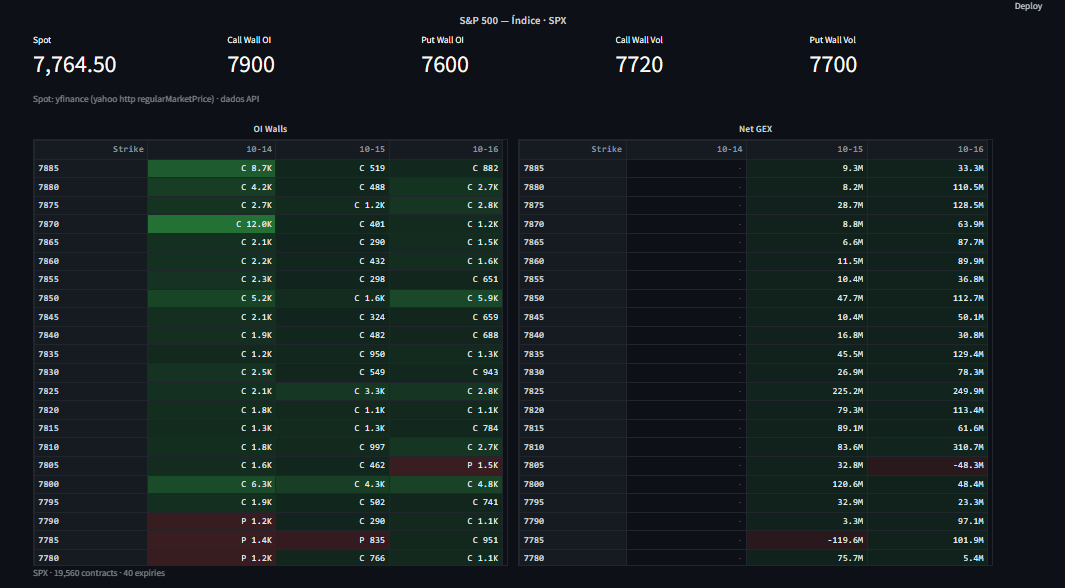
Task: Select the 'C 5.2K' cell in the 7850 row
Action: point(211,298)
